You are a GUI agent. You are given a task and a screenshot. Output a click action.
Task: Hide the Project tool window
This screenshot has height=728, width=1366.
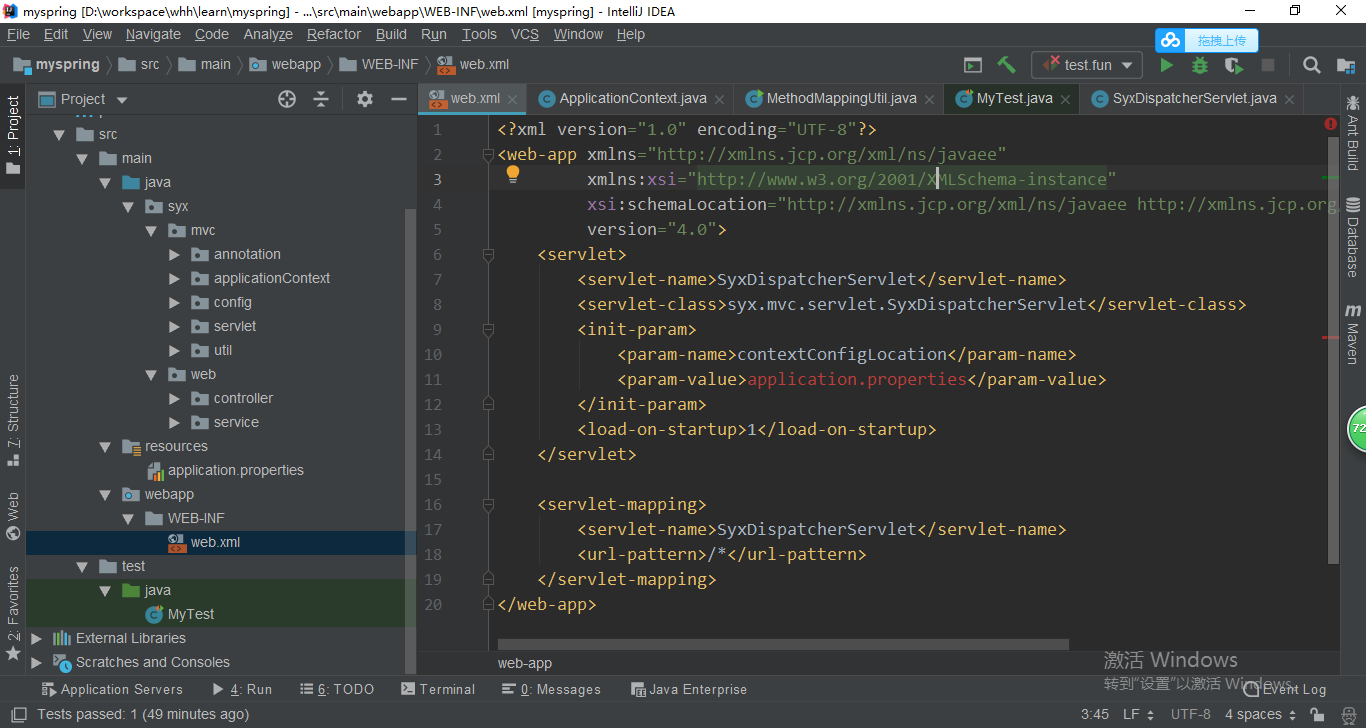pyautogui.click(x=398, y=99)
